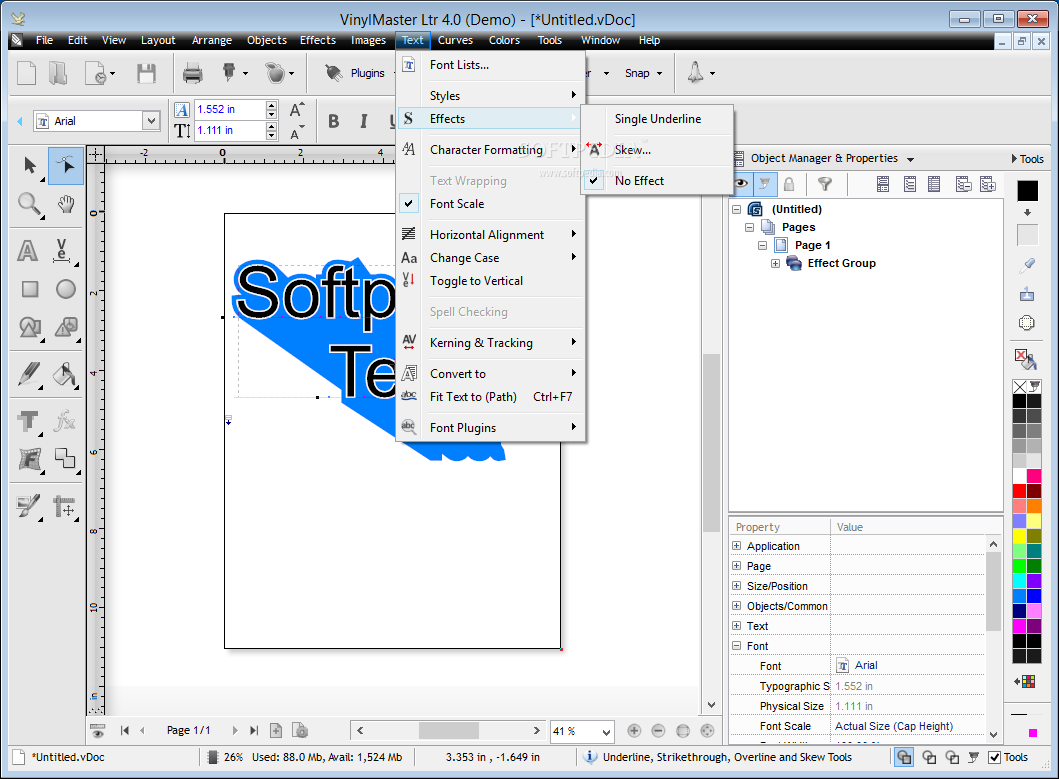
Task: Open the Curves menu
Action: [455, 40]
